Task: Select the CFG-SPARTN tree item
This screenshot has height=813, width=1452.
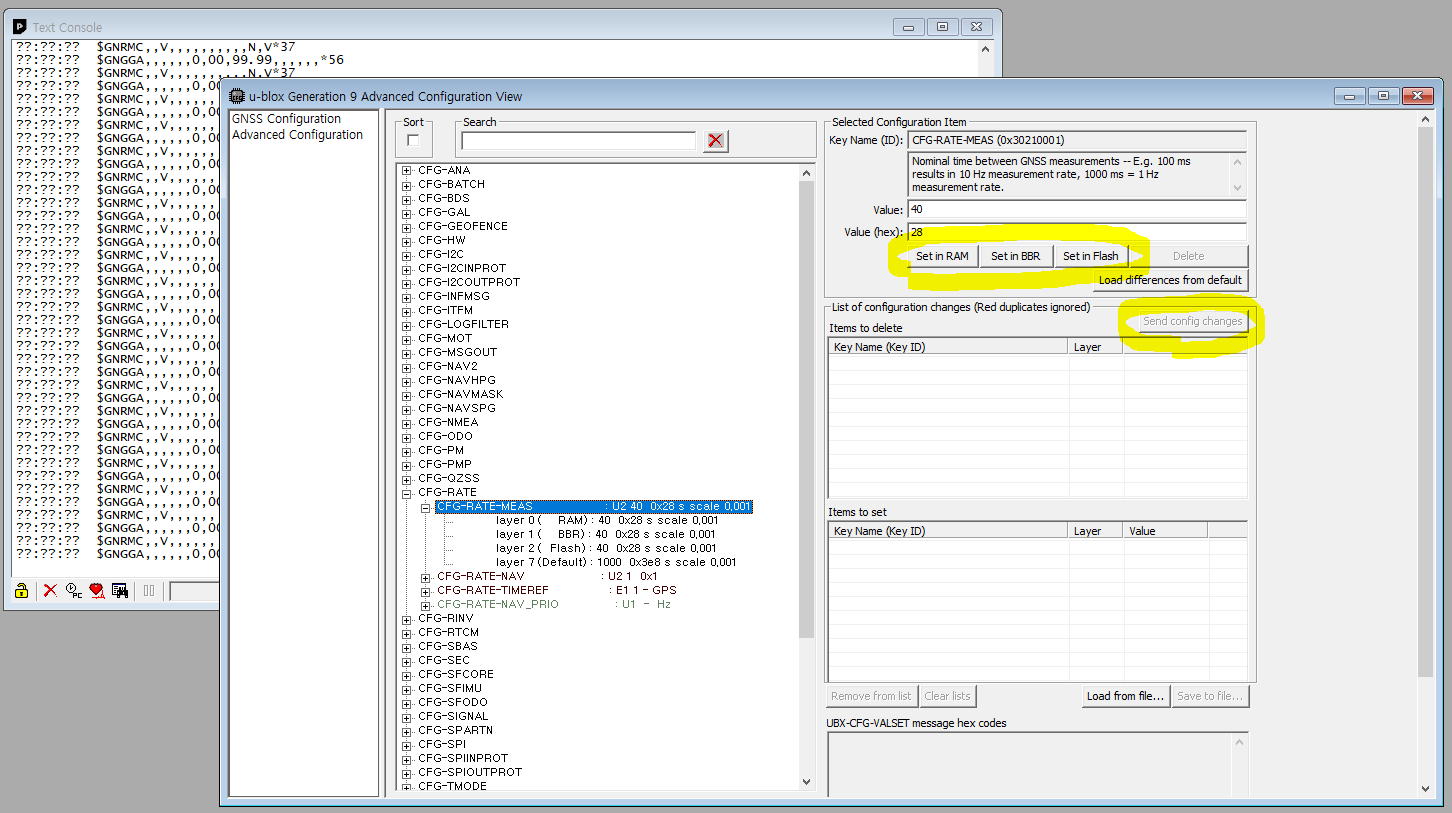Action: pyautogui.click(x=455, y=731)
